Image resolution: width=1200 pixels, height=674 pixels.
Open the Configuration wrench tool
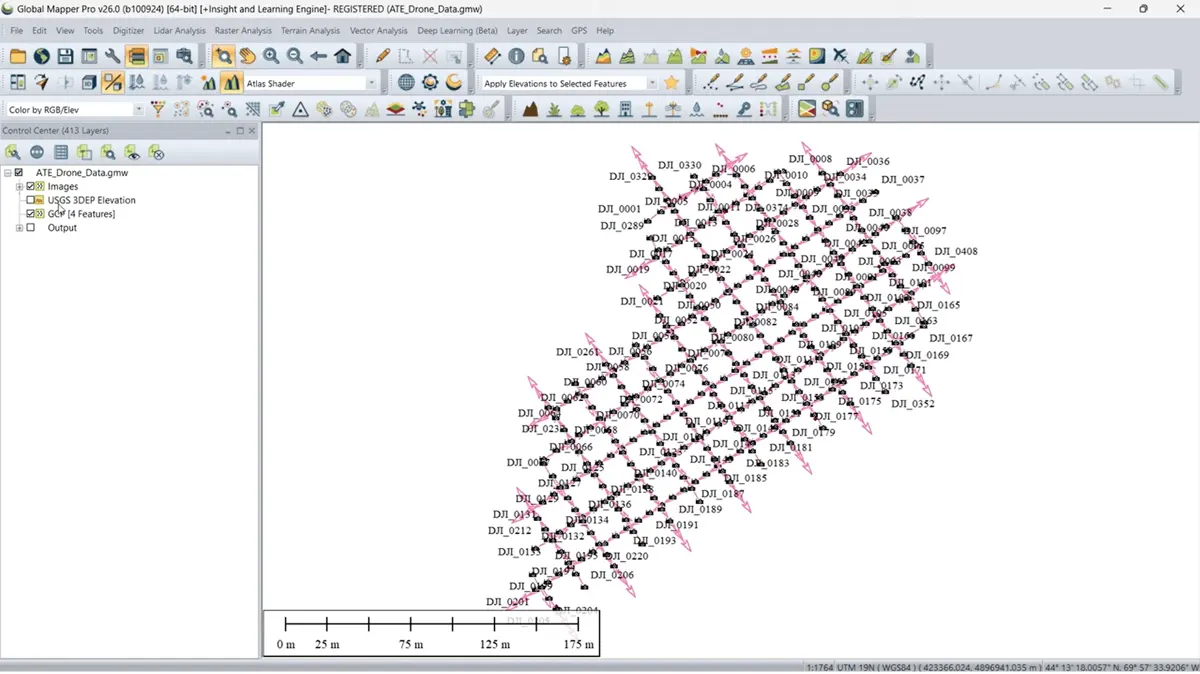coord(113,56)
